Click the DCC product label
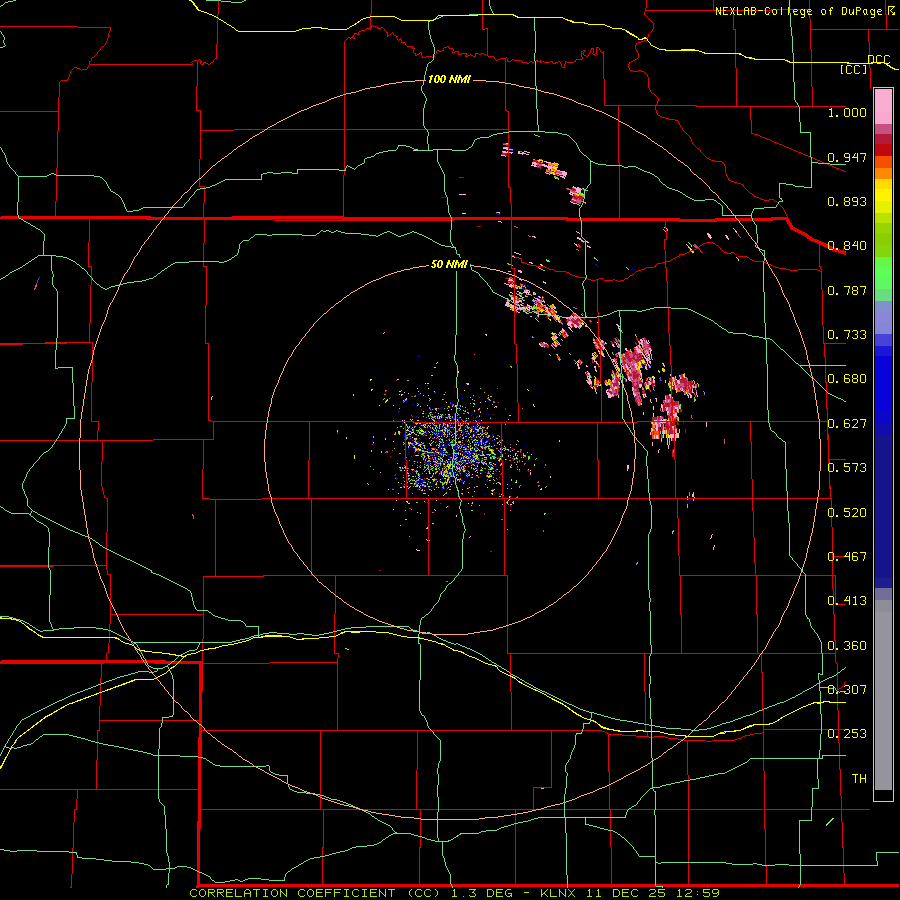The height and width of the screenshot is (900, 900). 879,59
